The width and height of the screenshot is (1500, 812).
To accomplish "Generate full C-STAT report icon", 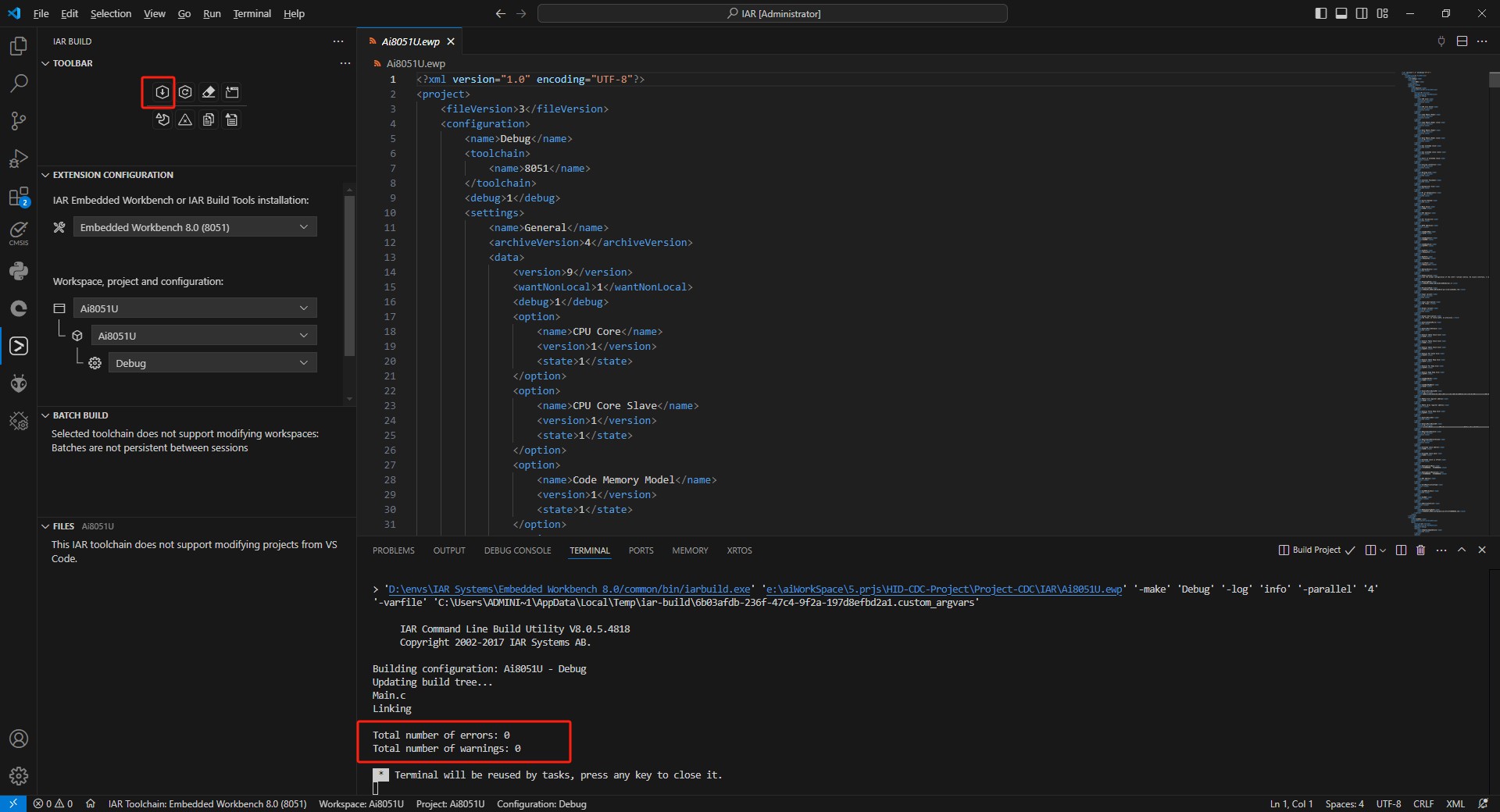I will 232,119.
